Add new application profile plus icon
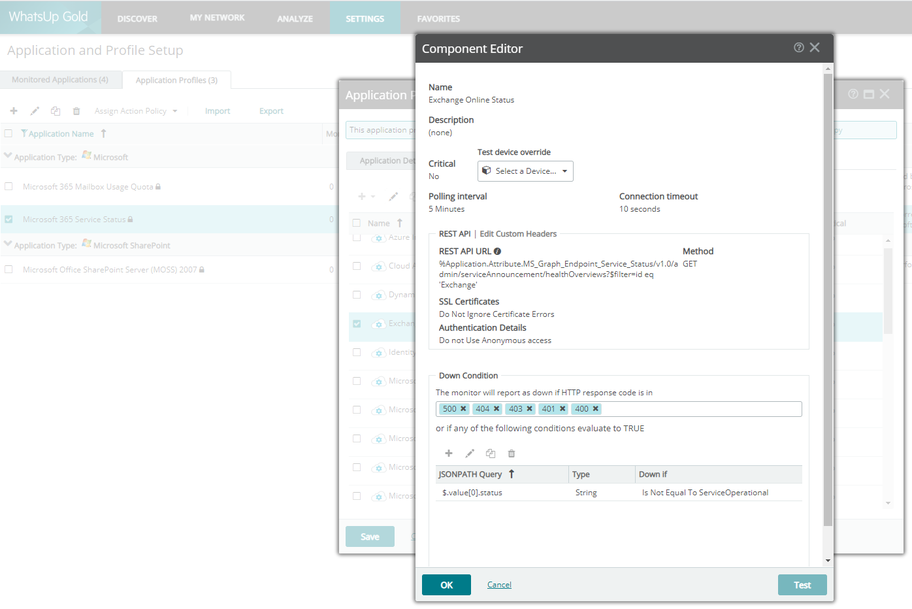The image size is (912, 609). pyautogui.click(x=13, y=111)
